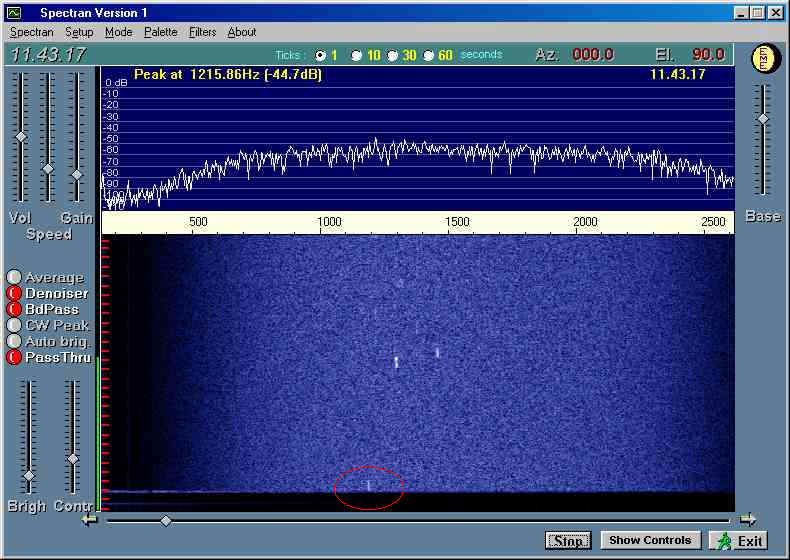Select the 60 seconds ticks option
The image size is (790, 560).
(428, 55)
